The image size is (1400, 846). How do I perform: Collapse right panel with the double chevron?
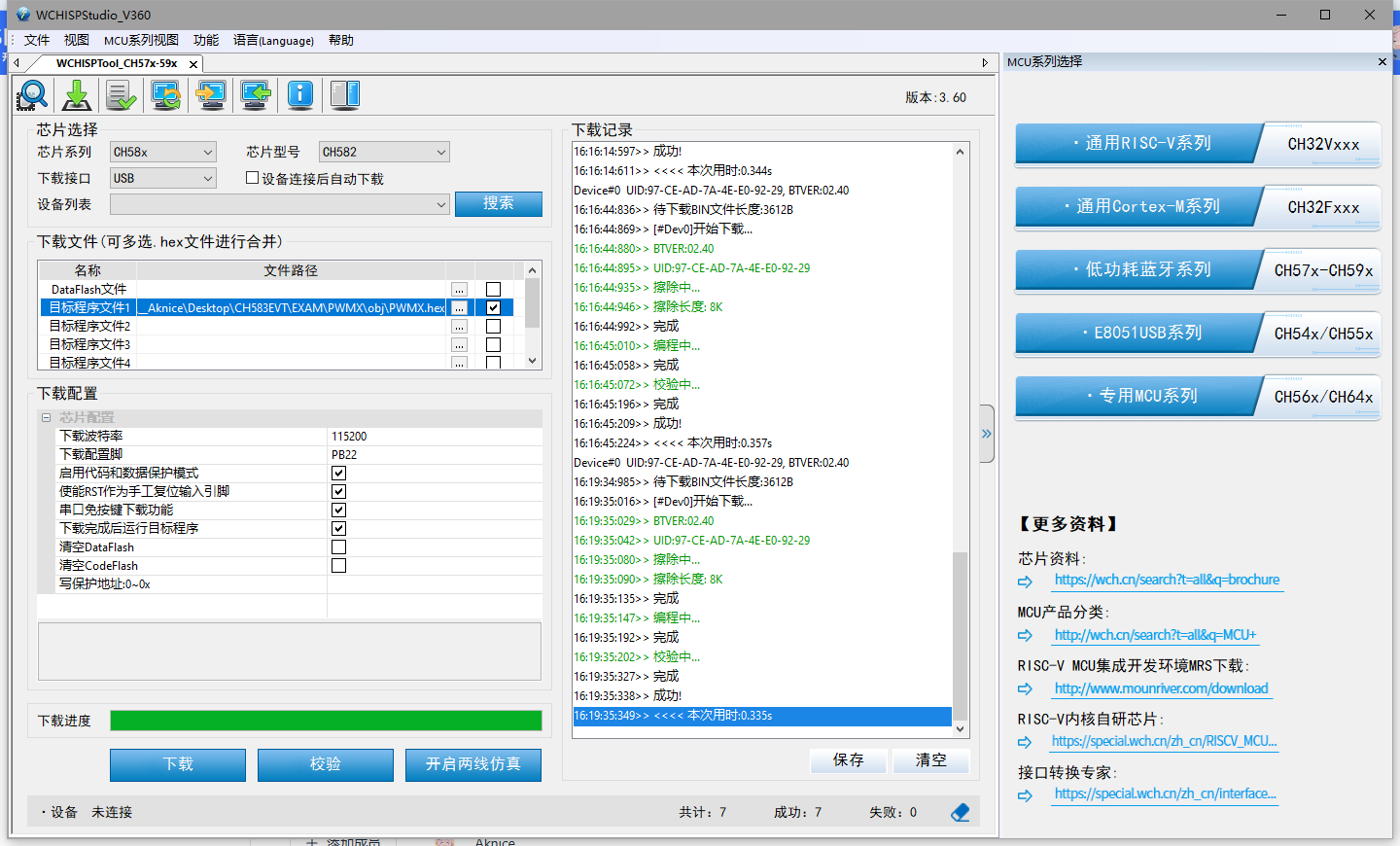click(987, 434)
